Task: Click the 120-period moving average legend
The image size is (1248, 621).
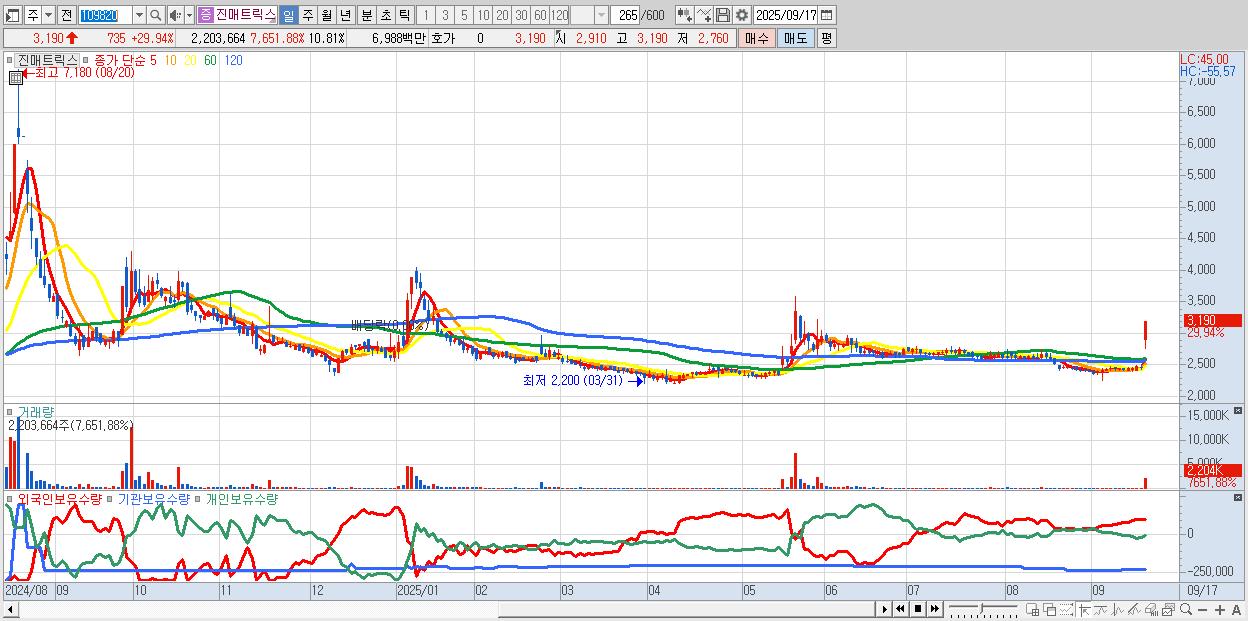Action: [x=233, y=60]
